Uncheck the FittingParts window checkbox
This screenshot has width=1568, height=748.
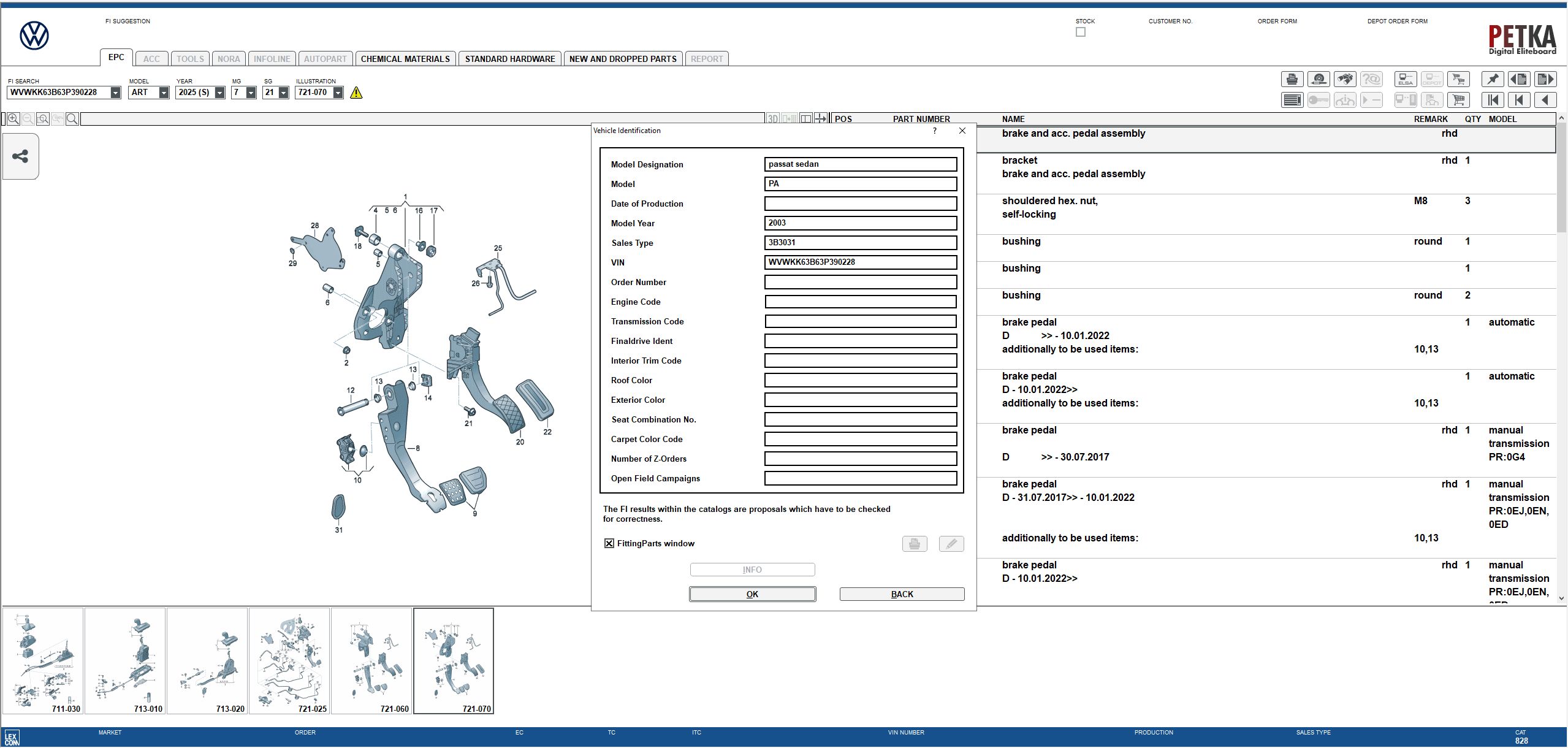(609, 543)
